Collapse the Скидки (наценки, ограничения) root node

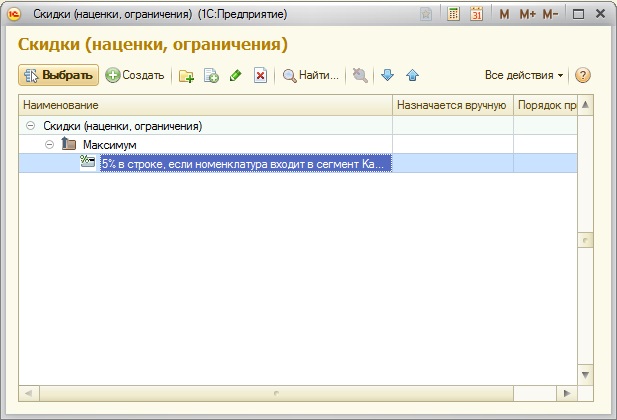[31, 126]
